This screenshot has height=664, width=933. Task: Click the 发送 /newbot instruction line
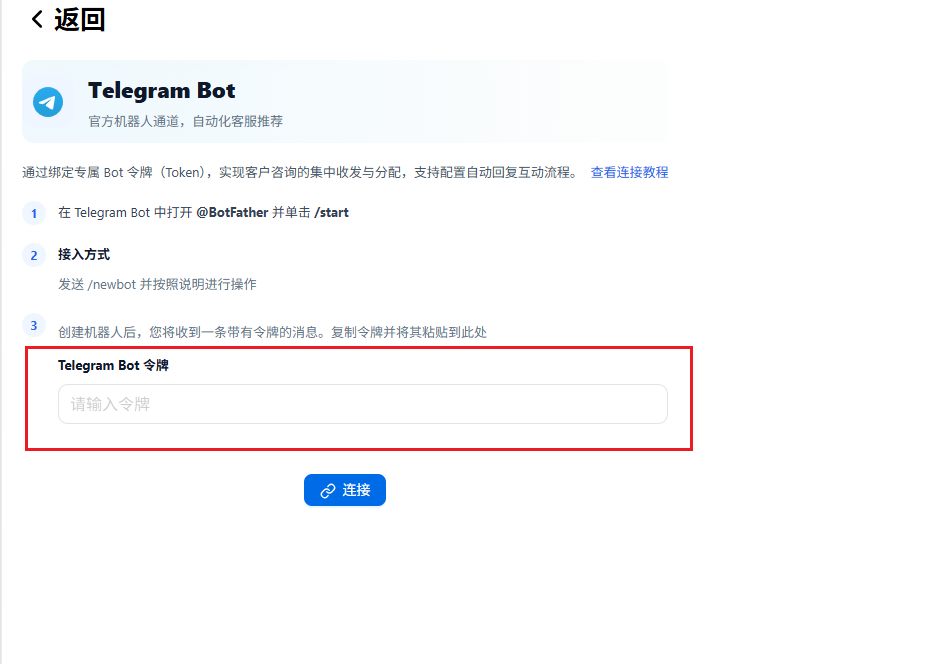click(157, 284)
